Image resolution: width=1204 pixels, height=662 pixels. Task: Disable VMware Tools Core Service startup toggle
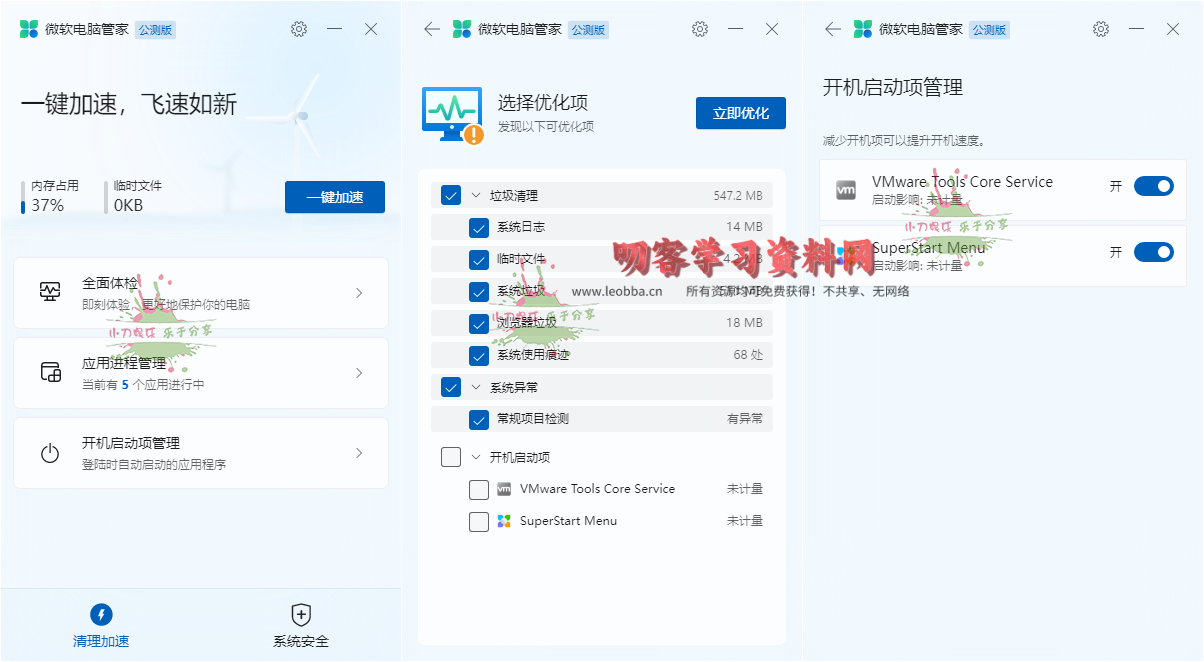coord(1153,186)
